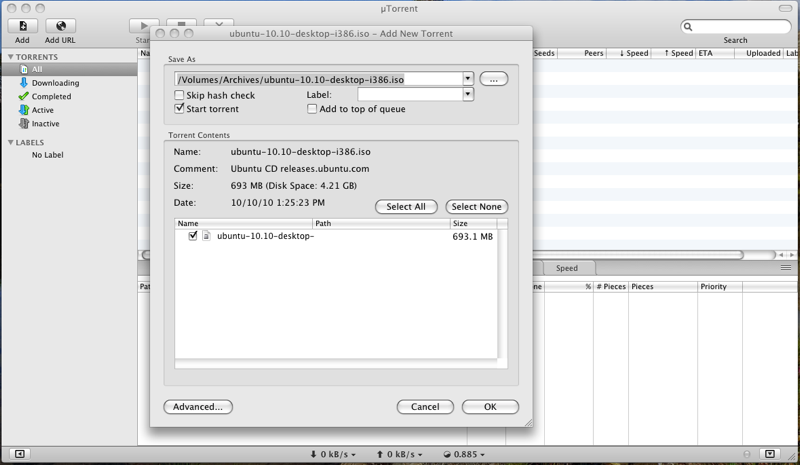
Task: Click the 693.1 MB size cell
Action: [x=472, y=236]
